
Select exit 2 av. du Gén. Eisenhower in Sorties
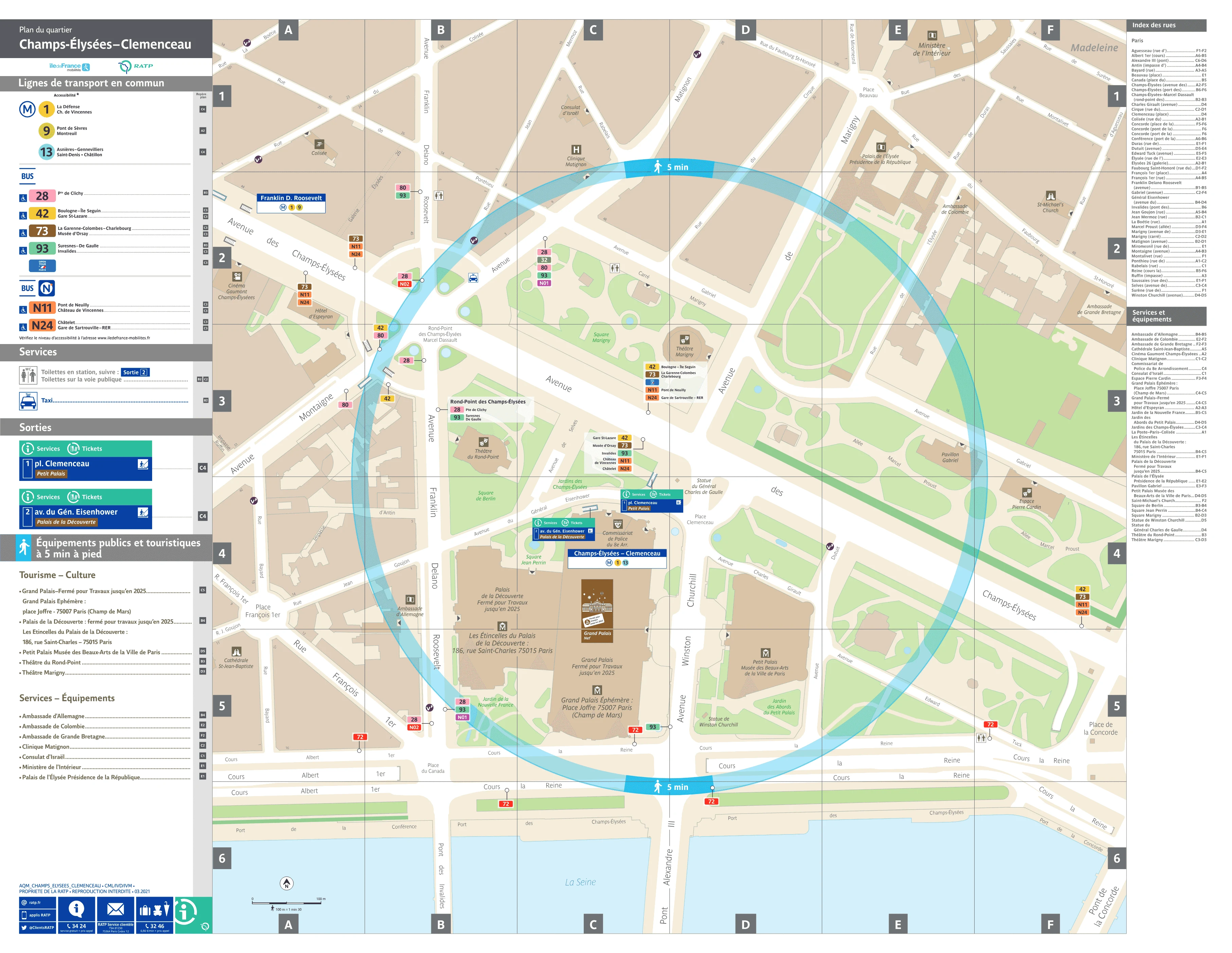pyautogui.click(x=85, y=509)
